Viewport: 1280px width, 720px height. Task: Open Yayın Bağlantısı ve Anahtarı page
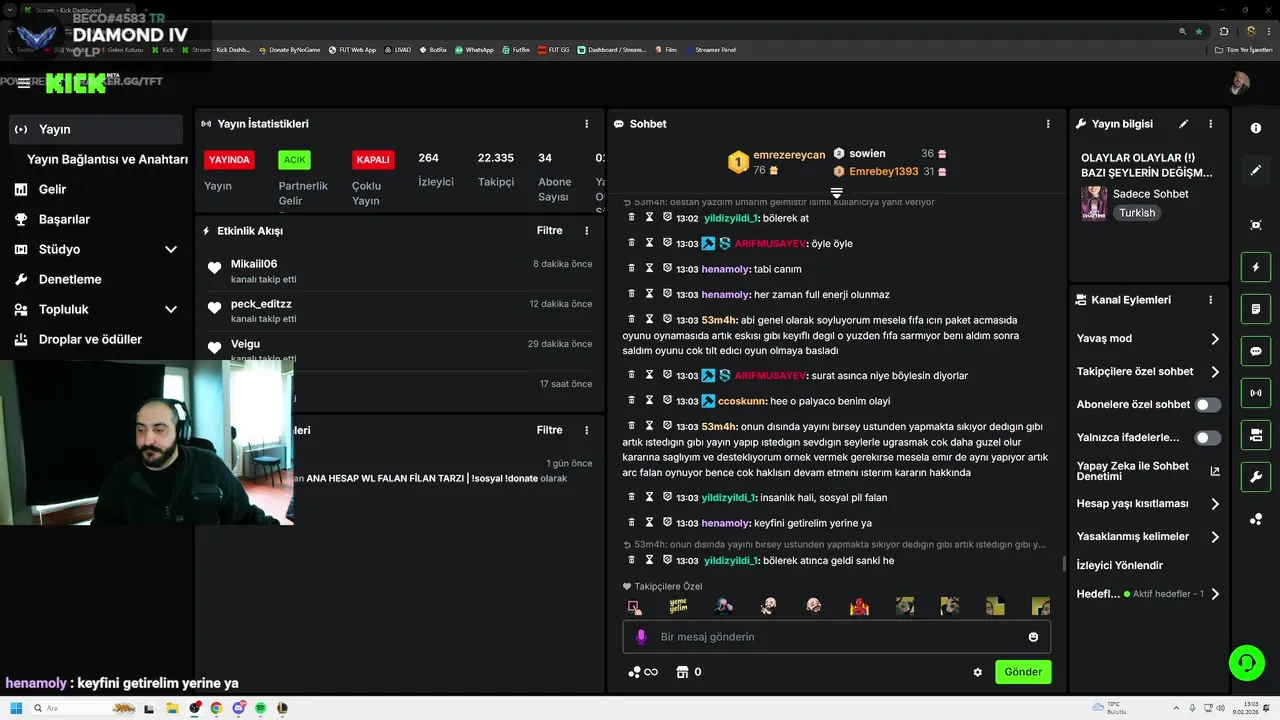pos(107,159)
